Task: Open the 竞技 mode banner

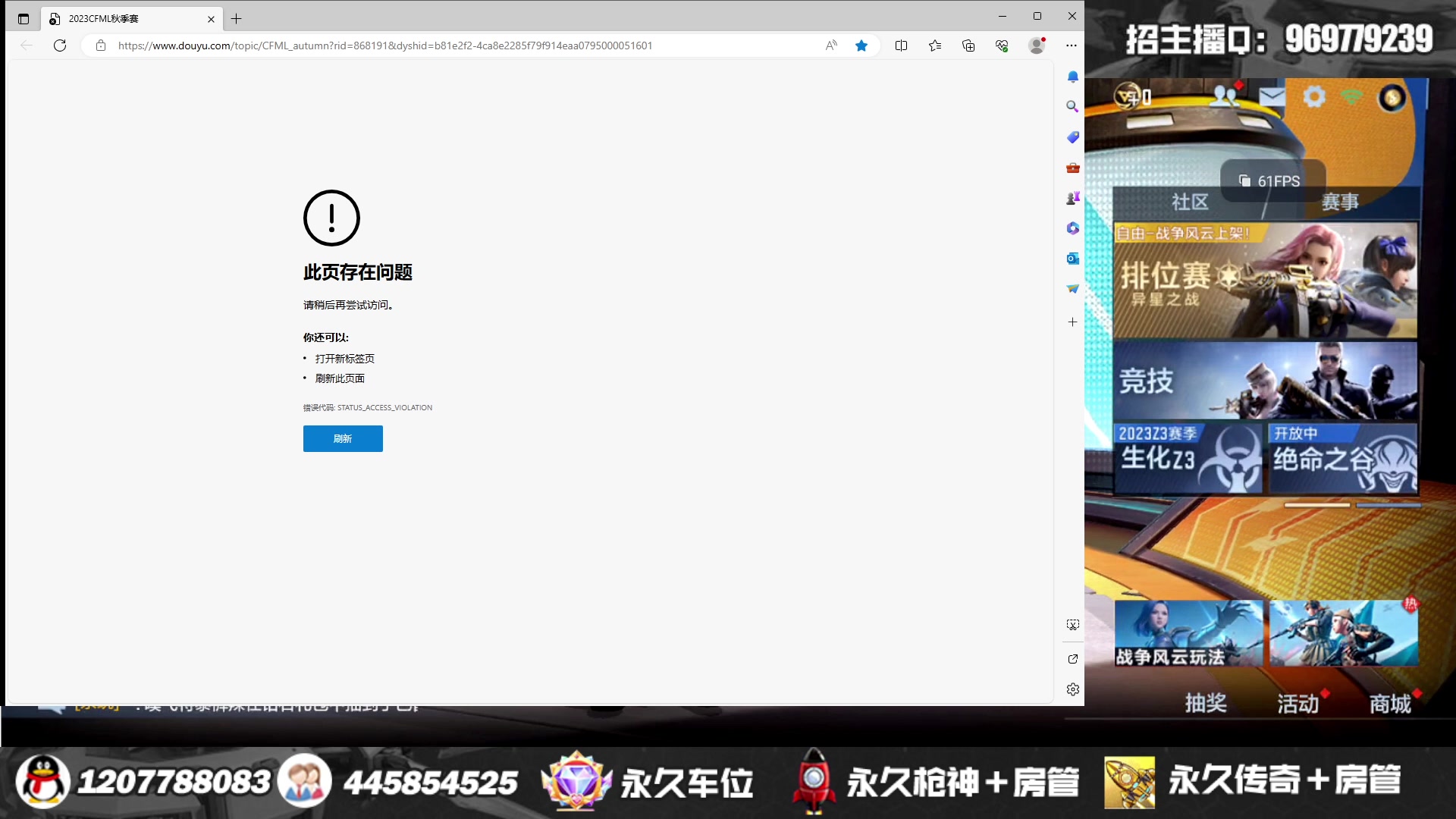Action: [x=1265, y=380]
